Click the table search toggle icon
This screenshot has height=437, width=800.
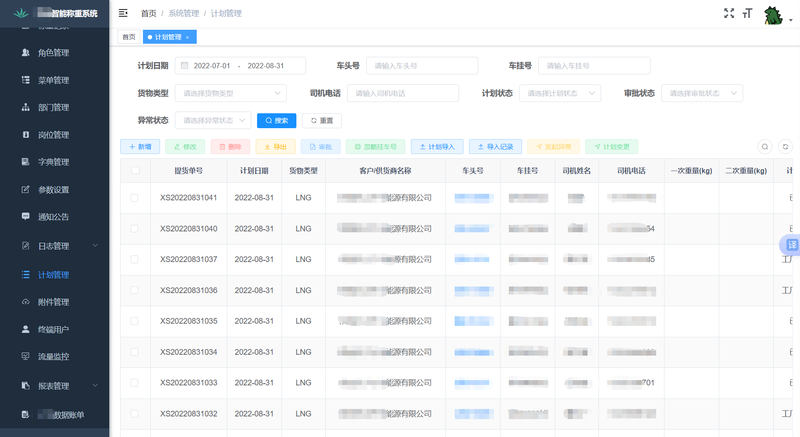tap(765, 146)
